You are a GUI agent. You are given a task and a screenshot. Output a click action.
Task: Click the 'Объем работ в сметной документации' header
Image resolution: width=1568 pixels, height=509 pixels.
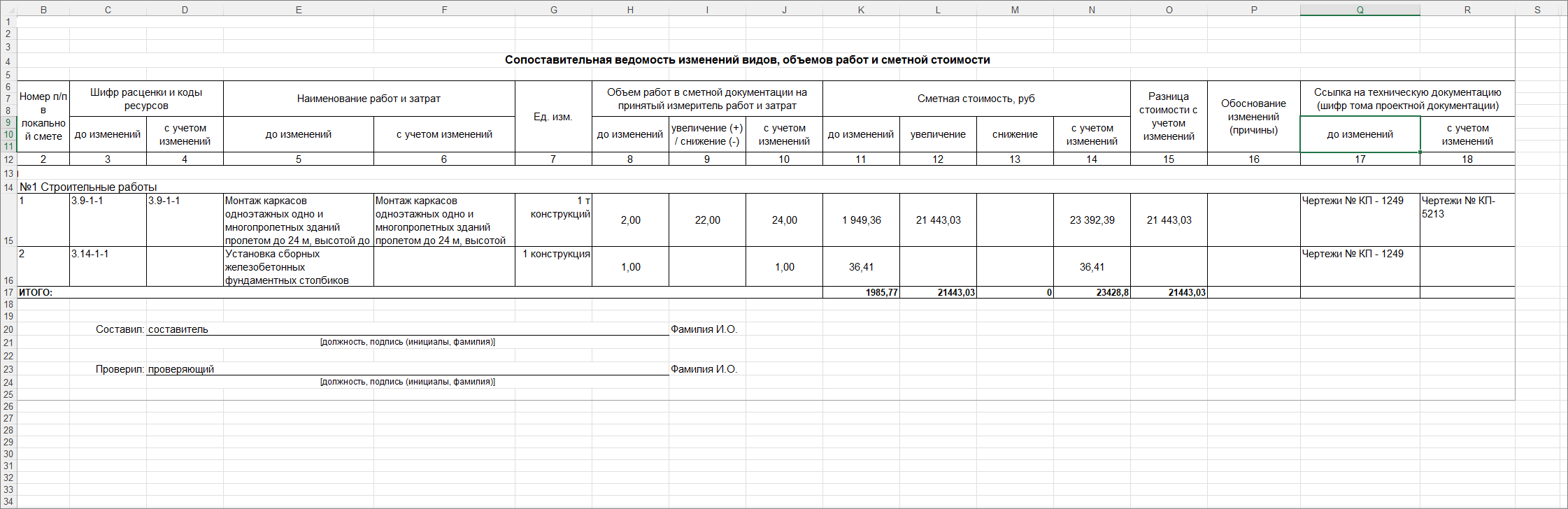coord(707,99)
